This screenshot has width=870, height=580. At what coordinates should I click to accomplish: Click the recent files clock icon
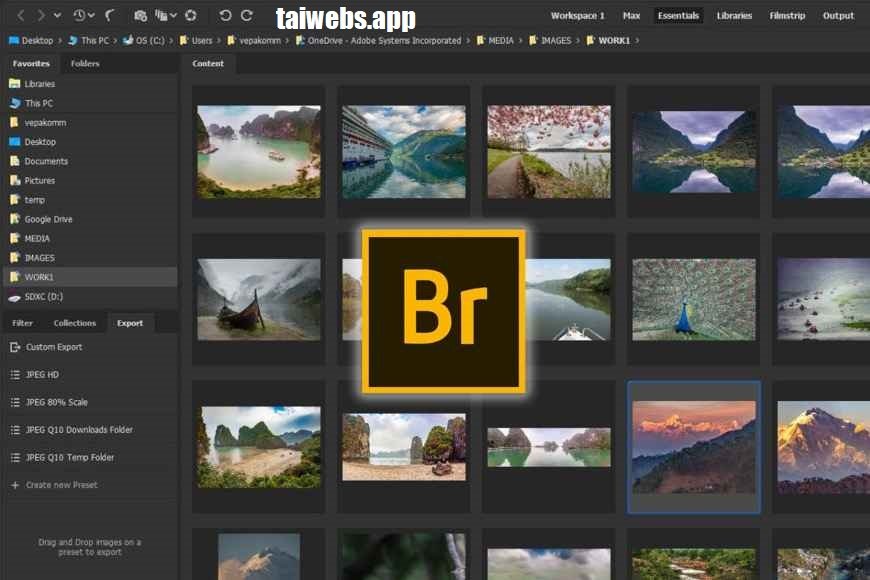pos(79,16)
